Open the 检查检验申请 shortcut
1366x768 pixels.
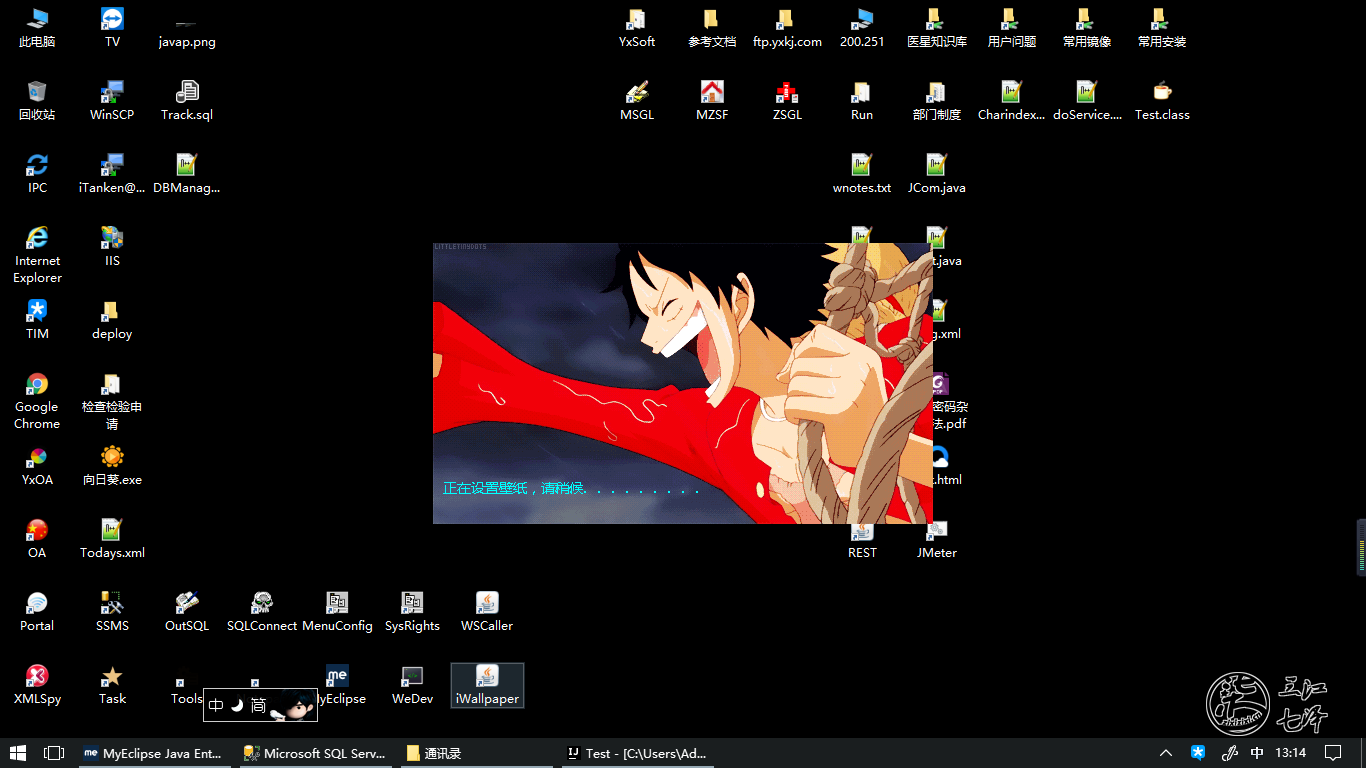point(112,401)
